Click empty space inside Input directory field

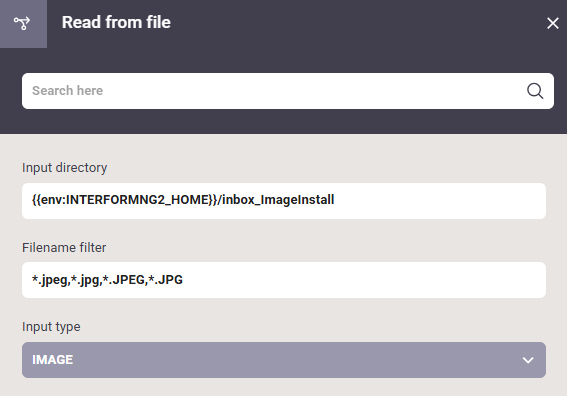[439, 201]
